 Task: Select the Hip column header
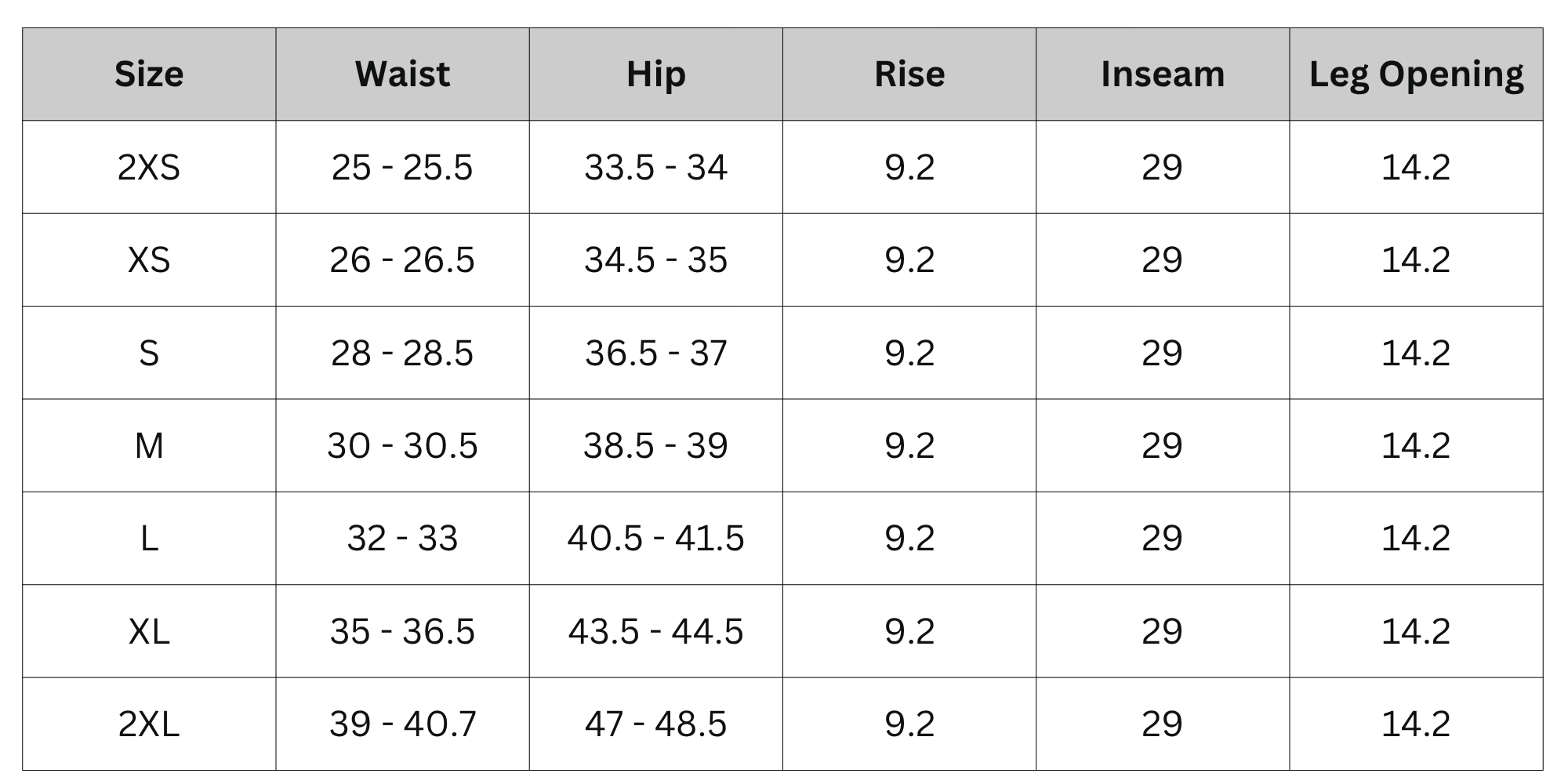point(655,74)
